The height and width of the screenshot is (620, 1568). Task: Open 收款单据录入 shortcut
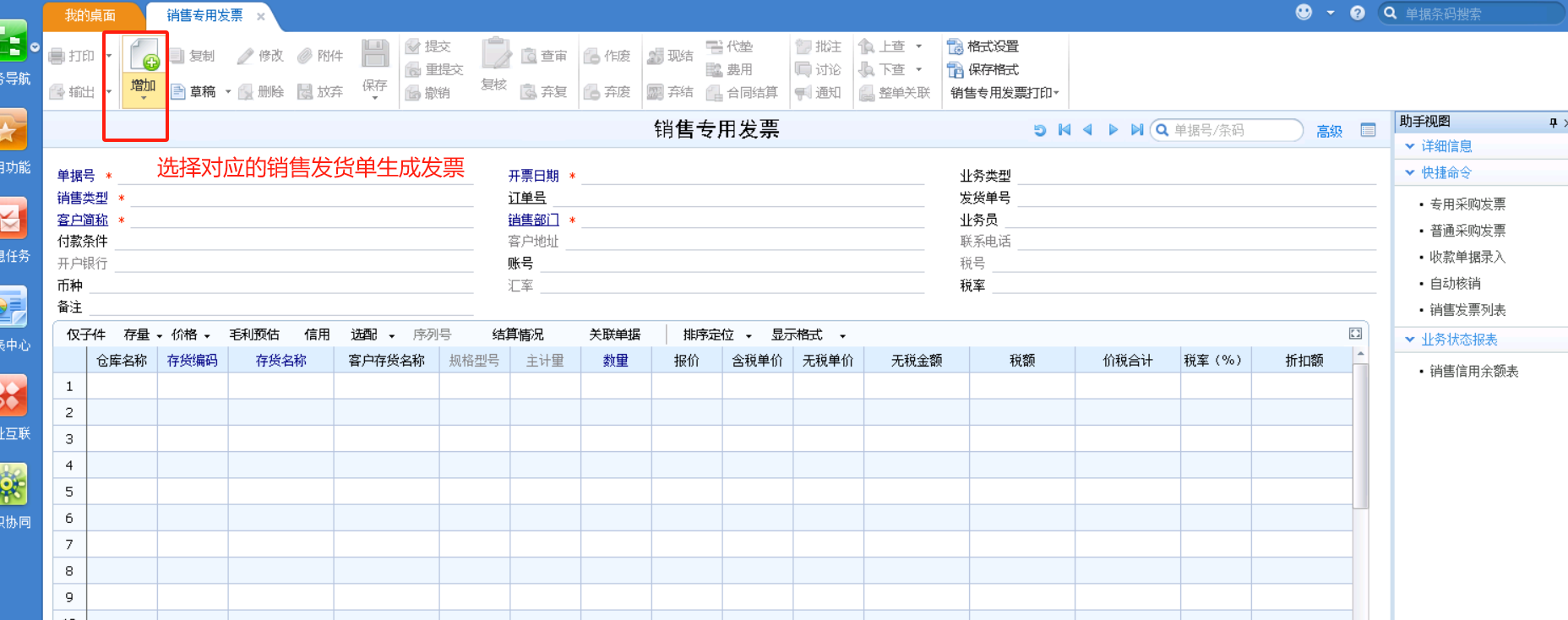(1467, 257)
